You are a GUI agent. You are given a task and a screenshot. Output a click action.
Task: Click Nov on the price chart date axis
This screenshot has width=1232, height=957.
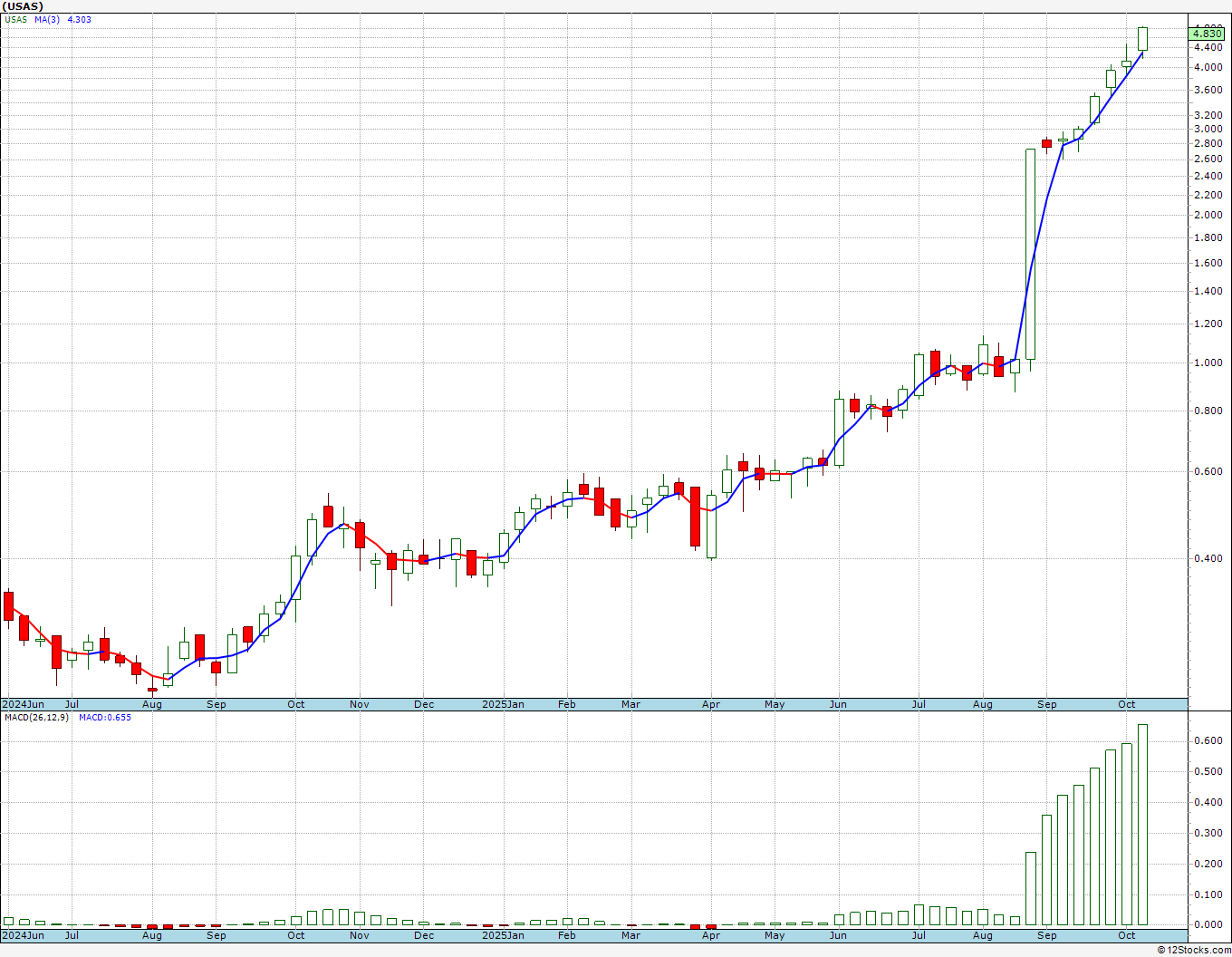[360, 704]
